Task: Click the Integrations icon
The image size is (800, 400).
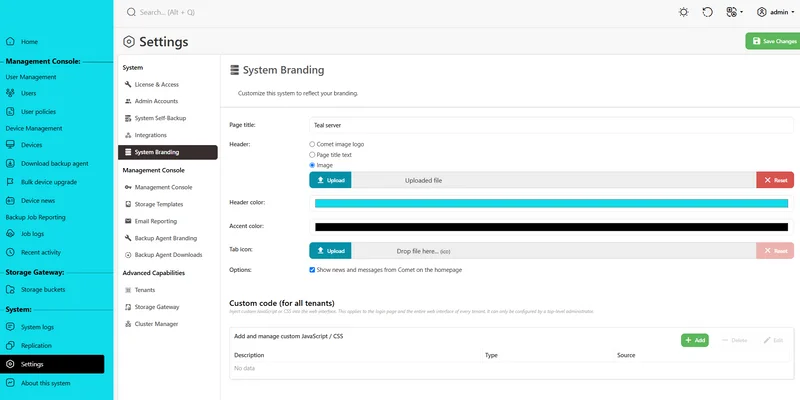Action: 128,135
